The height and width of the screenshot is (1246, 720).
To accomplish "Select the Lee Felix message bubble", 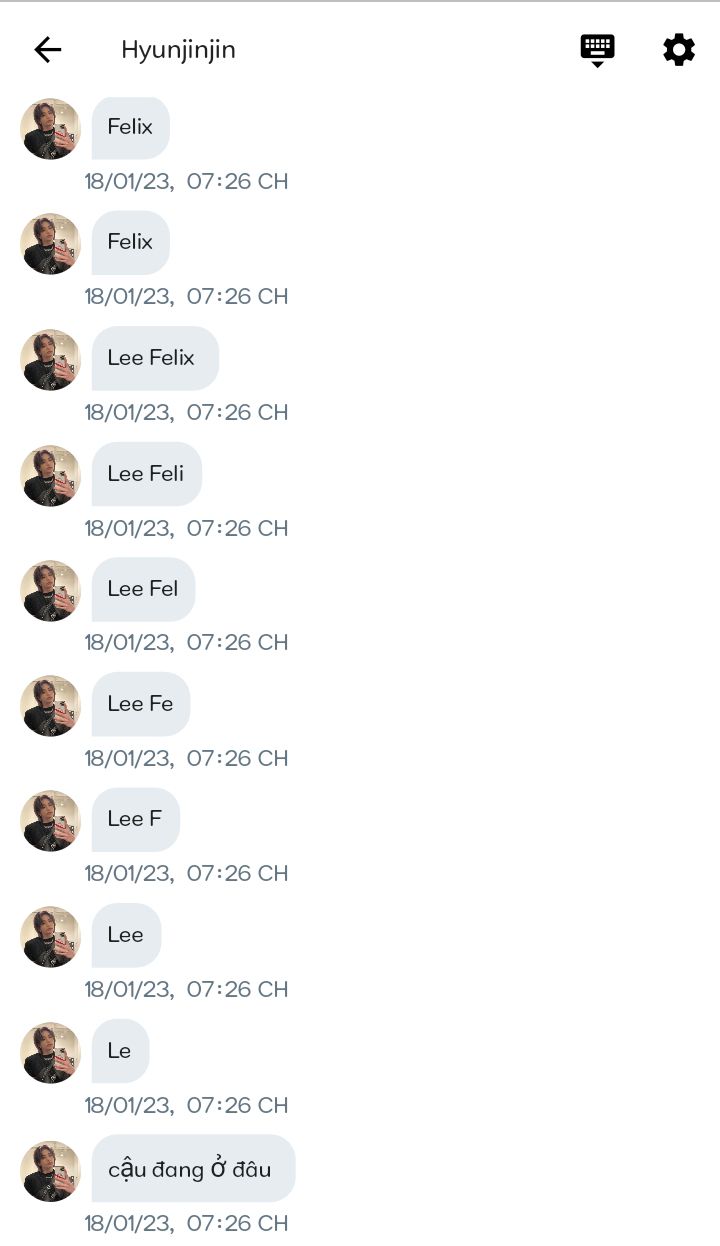I will (x=155, y=358).
